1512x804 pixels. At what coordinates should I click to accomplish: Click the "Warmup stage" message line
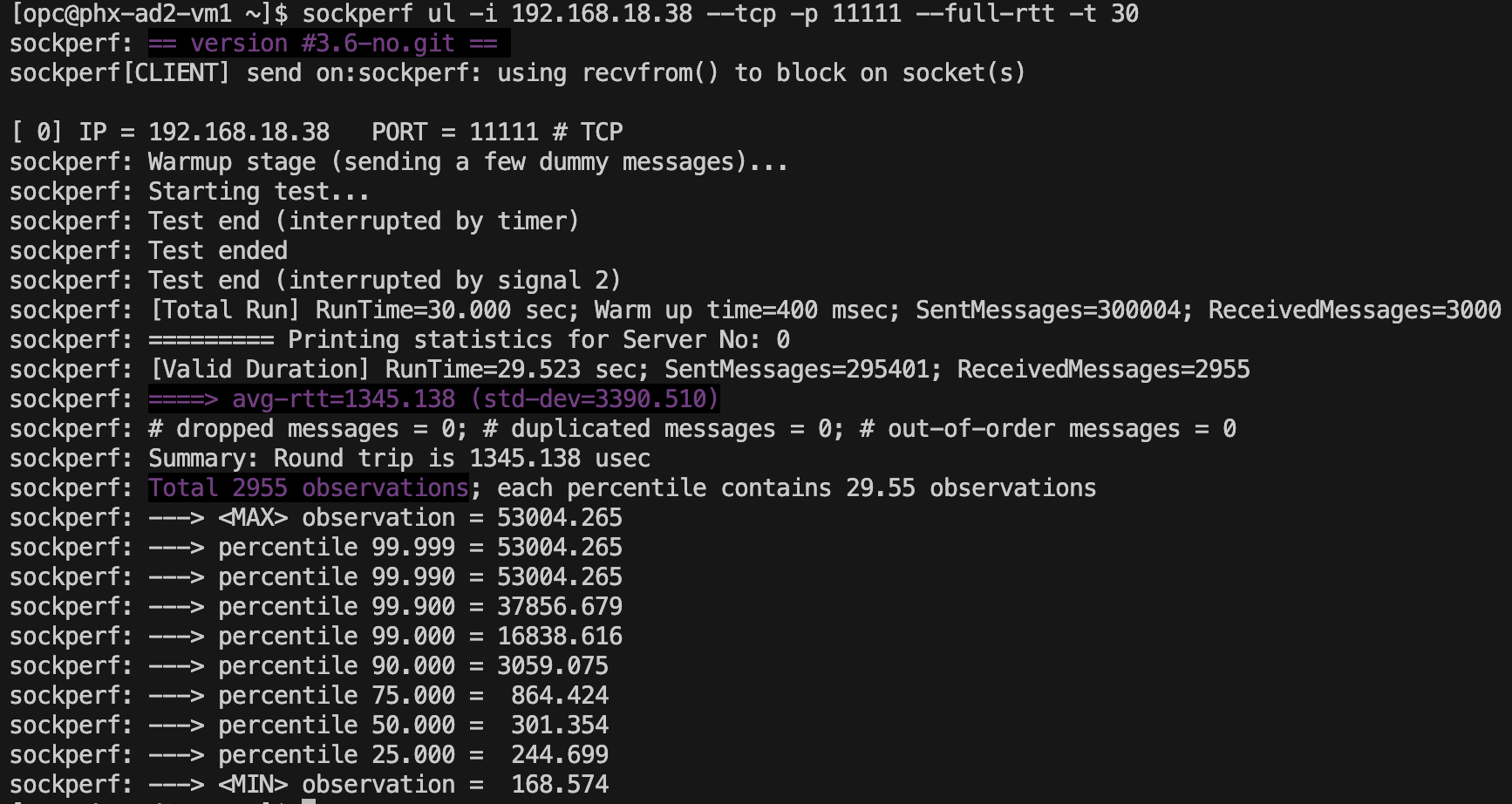tap(467, 162)
